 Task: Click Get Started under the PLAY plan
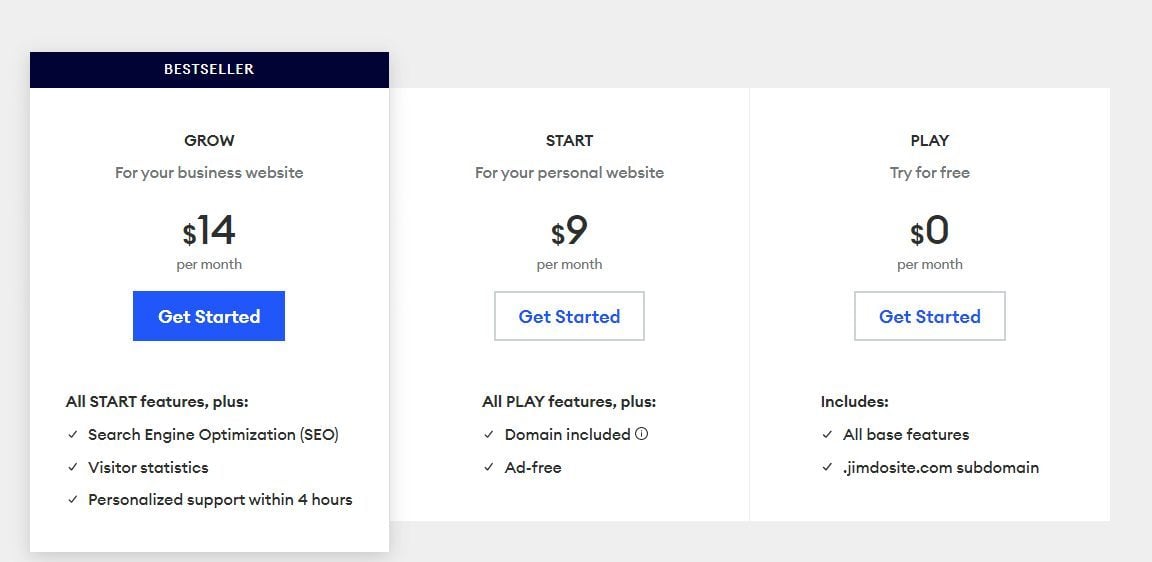coord(929,316)
